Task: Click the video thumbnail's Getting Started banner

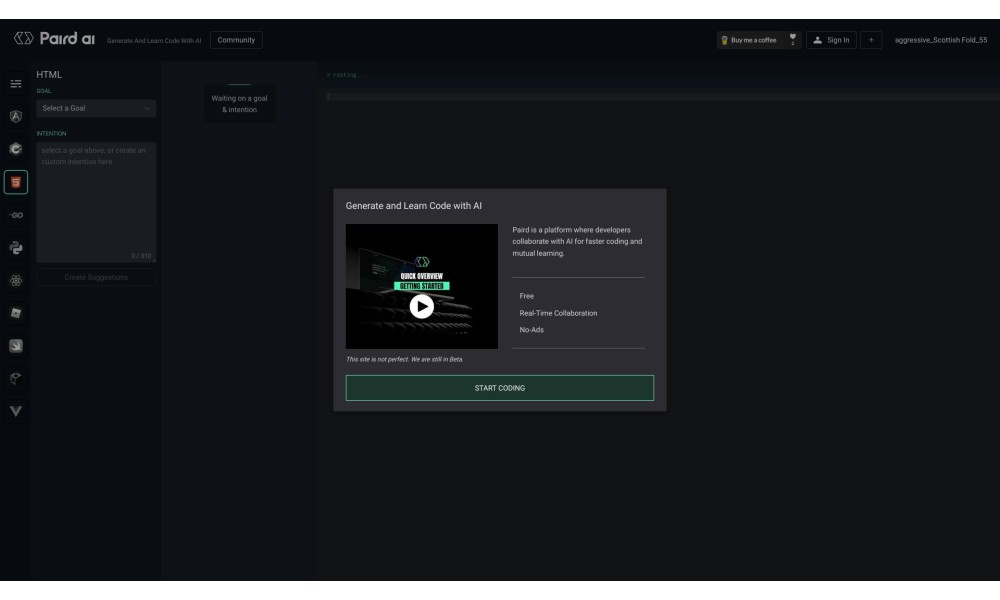Action: pos(422,286)
